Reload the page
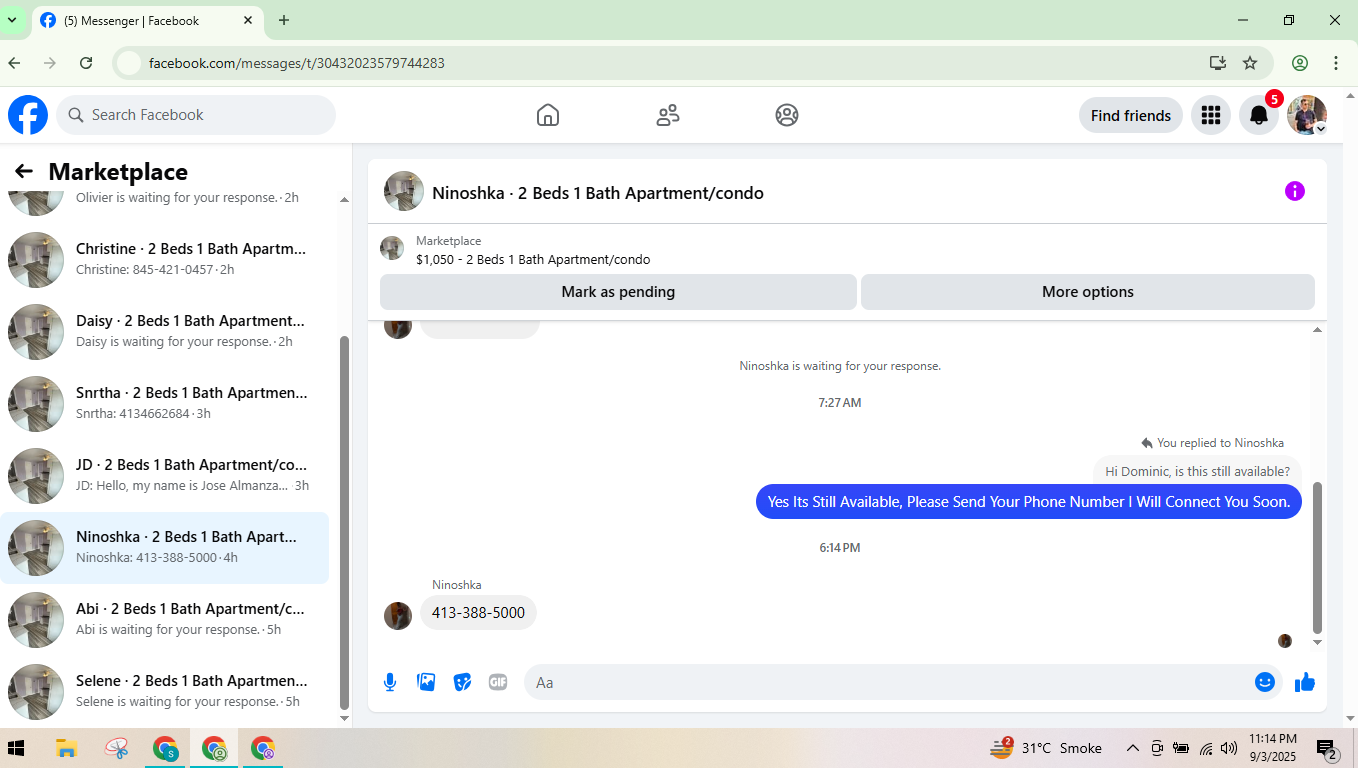Screen dimensions: 1358x768 tap(86, 63)
